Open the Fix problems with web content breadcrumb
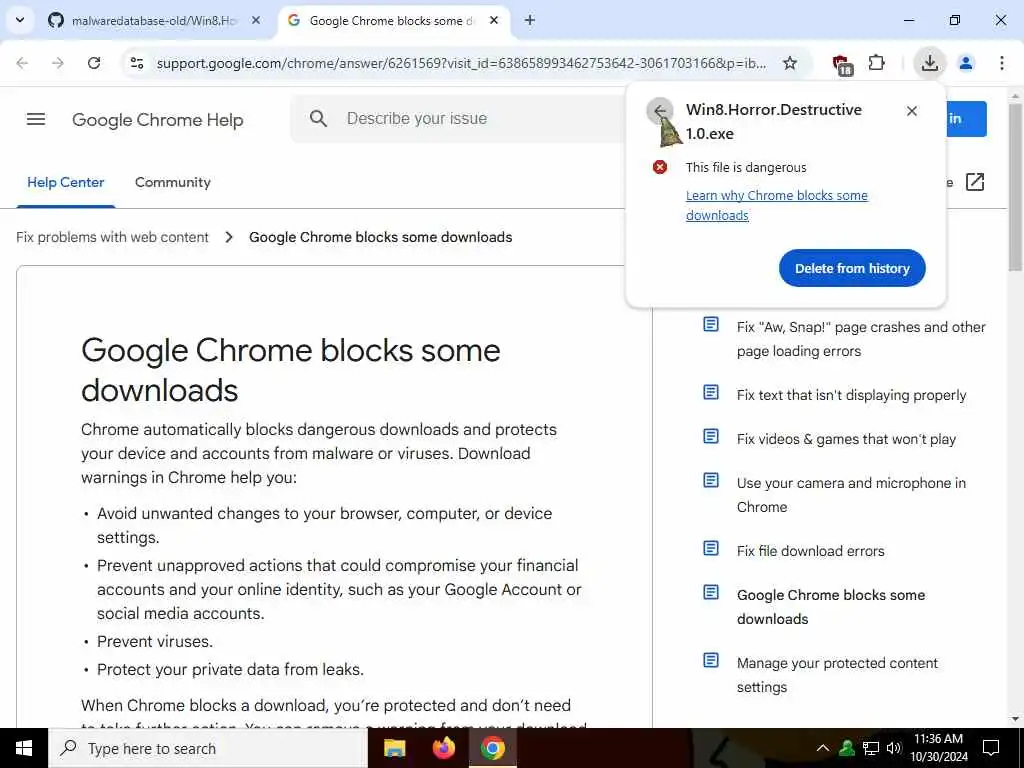The image size is (1024, 768). click(112, 237)
